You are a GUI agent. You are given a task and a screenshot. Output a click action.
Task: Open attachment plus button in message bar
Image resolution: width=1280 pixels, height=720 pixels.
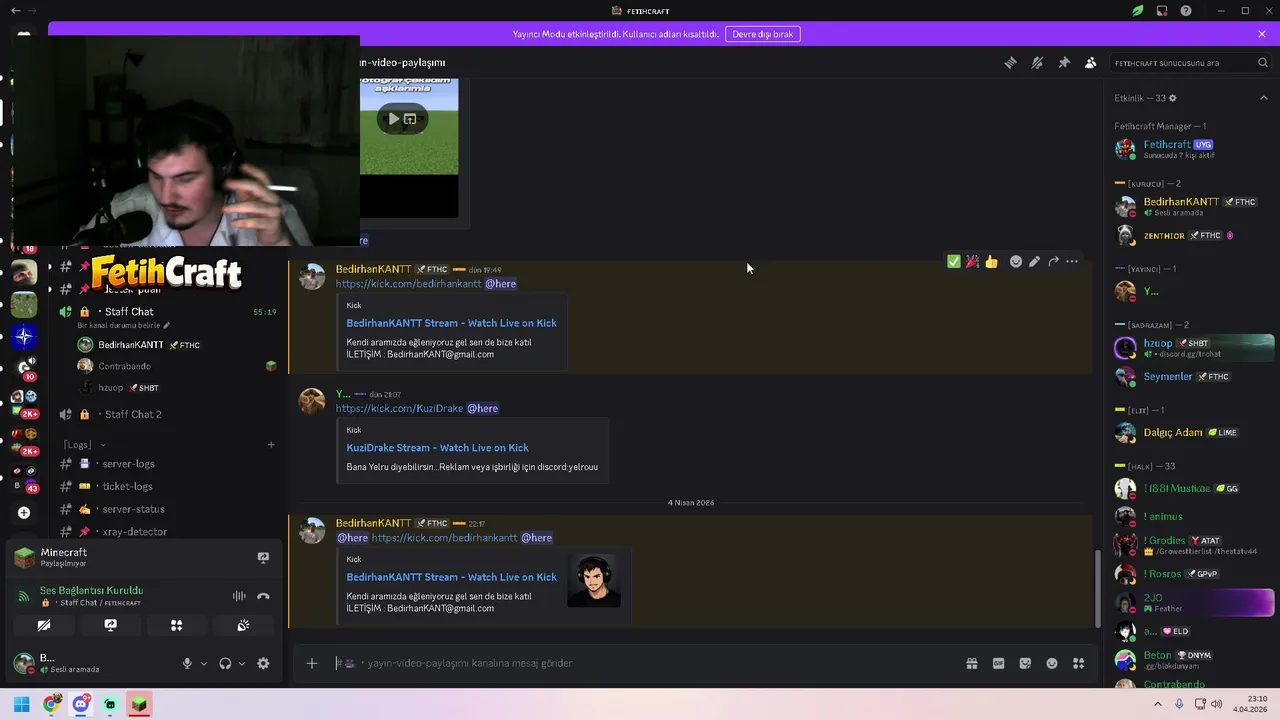(x=312, y=663)
